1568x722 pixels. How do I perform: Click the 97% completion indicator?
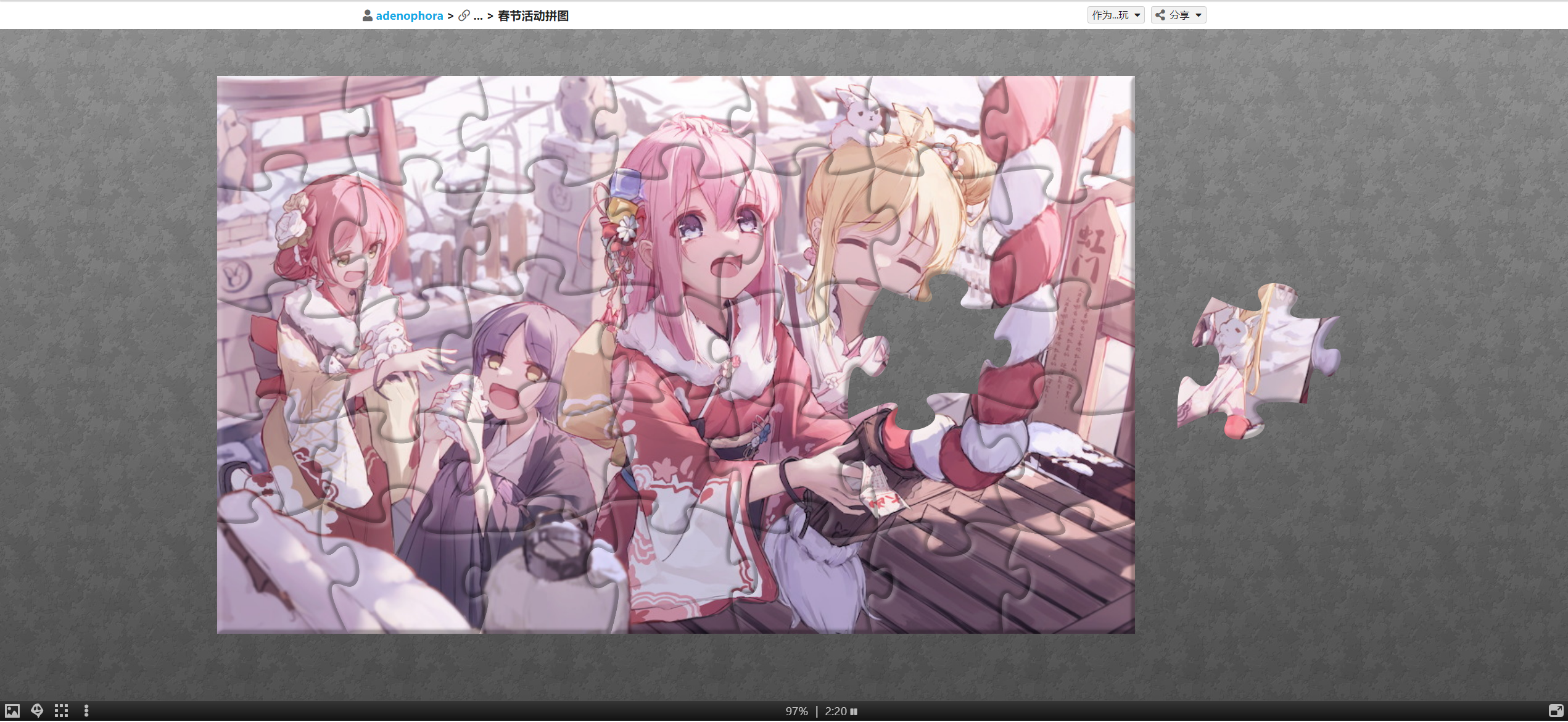tap(796, 712)
